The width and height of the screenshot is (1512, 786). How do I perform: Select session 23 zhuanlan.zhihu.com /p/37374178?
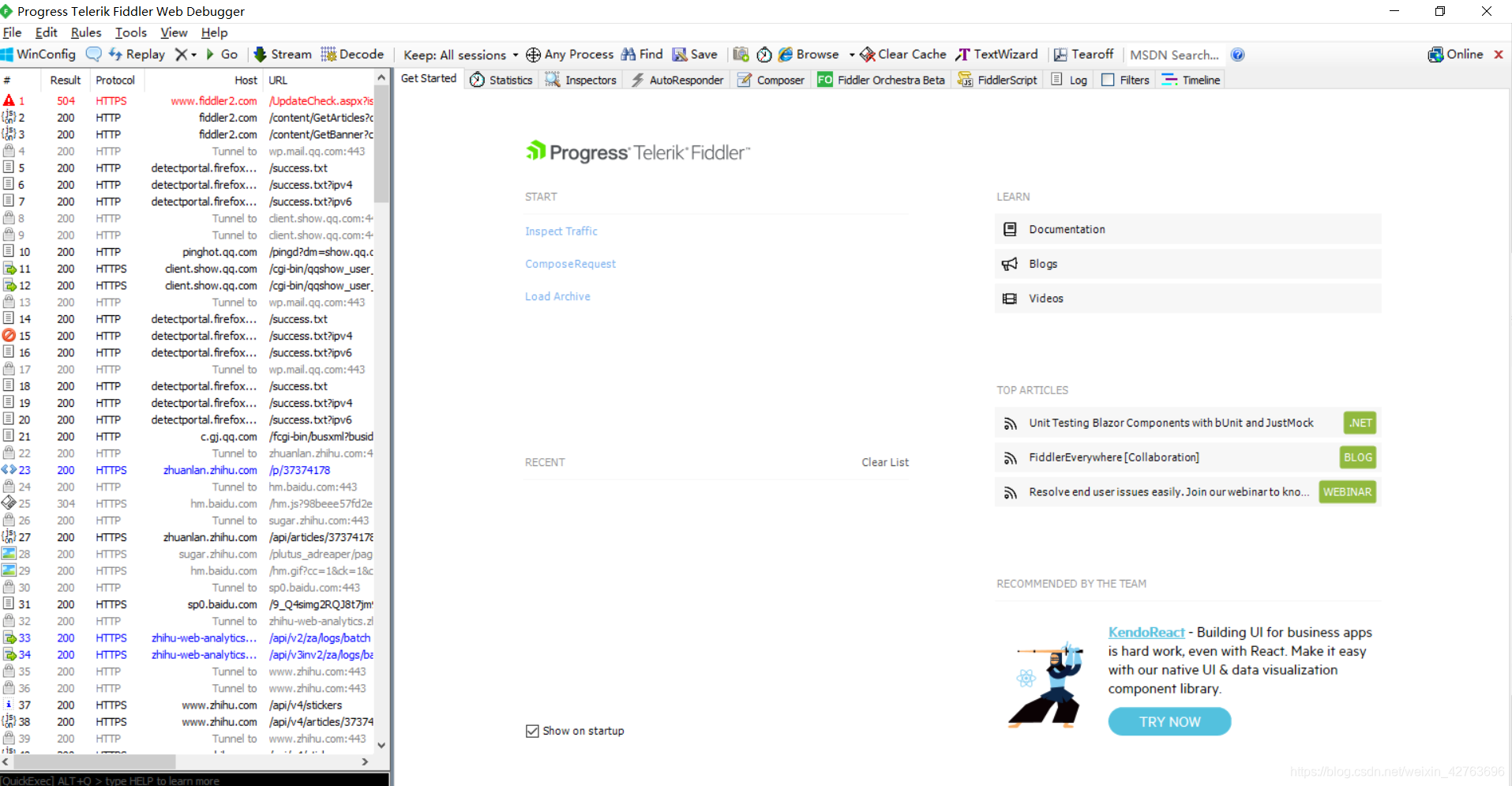[187, 470]
